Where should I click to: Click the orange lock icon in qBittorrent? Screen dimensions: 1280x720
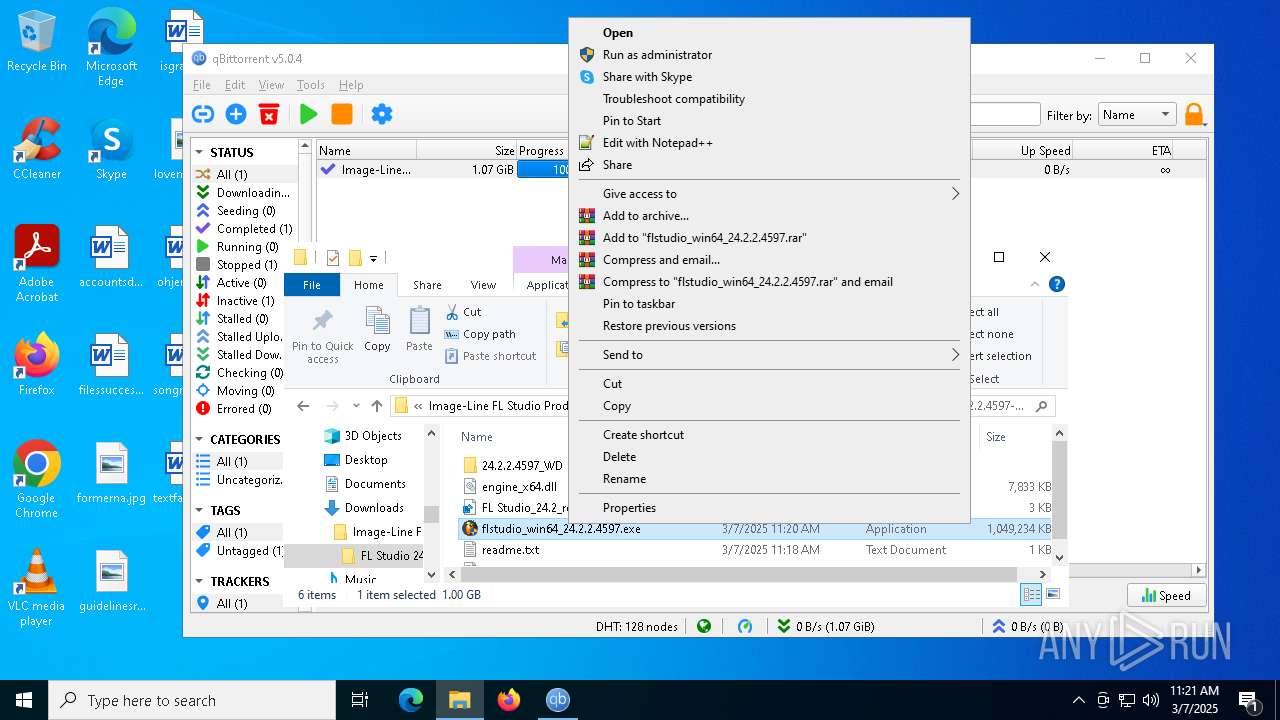tap(1194, 115)
